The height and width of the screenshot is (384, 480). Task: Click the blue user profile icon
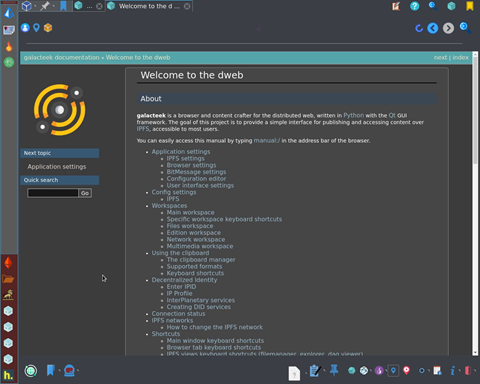pyautogui.click(x=25, y=28)
